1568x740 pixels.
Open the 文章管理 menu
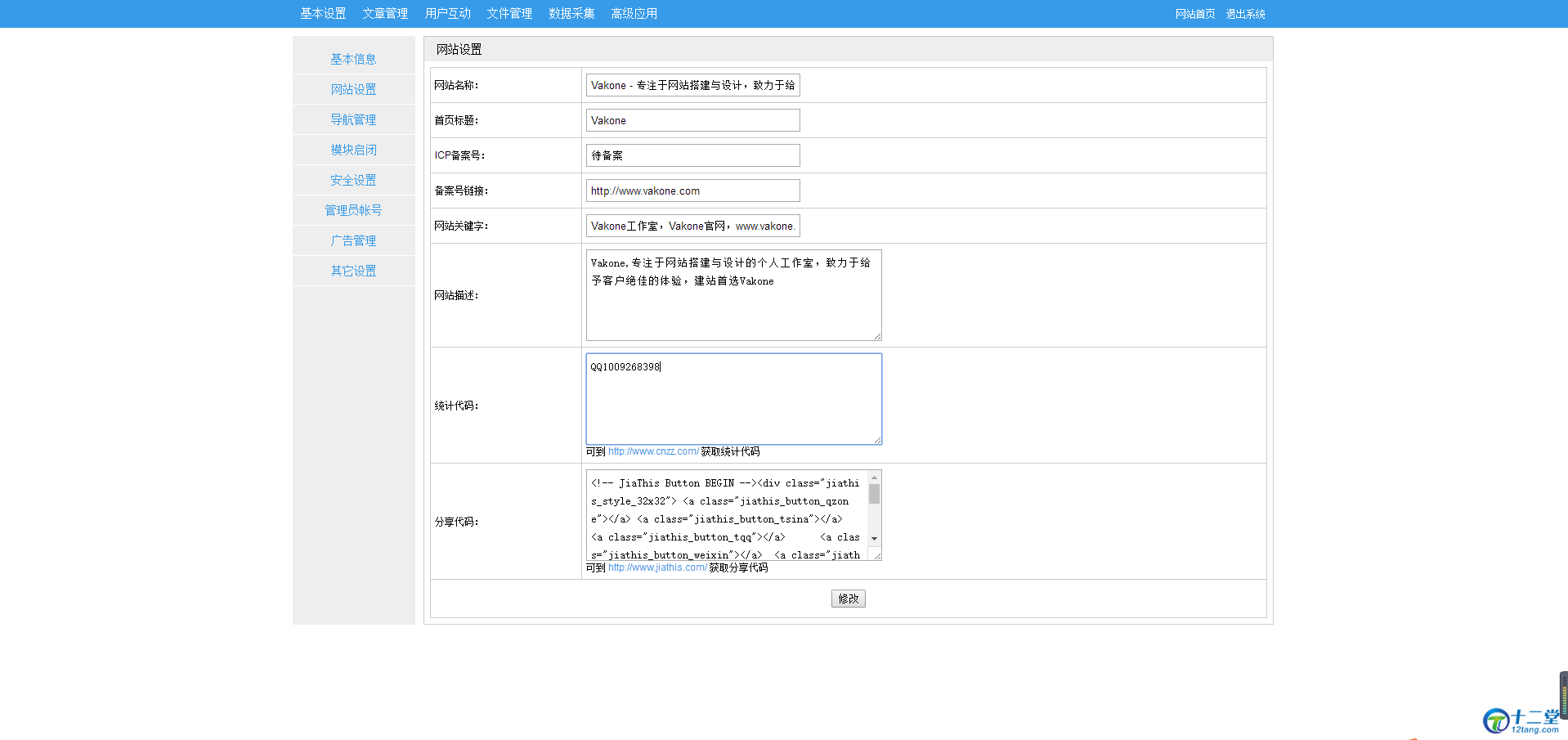pos(384,13)
